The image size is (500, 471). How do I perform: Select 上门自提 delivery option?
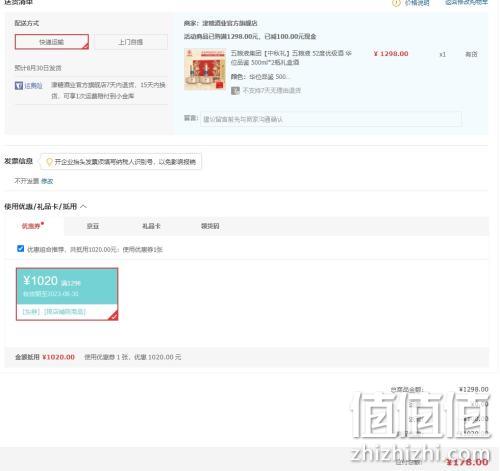coord(131,42)
